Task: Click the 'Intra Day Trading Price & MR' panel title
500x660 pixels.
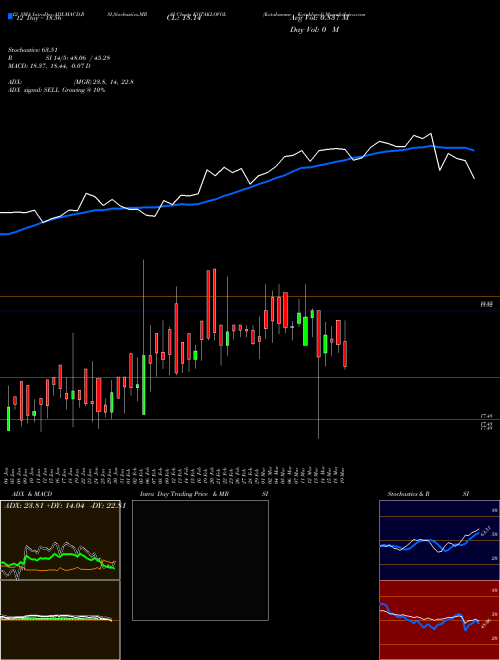Action: (184, 494)
